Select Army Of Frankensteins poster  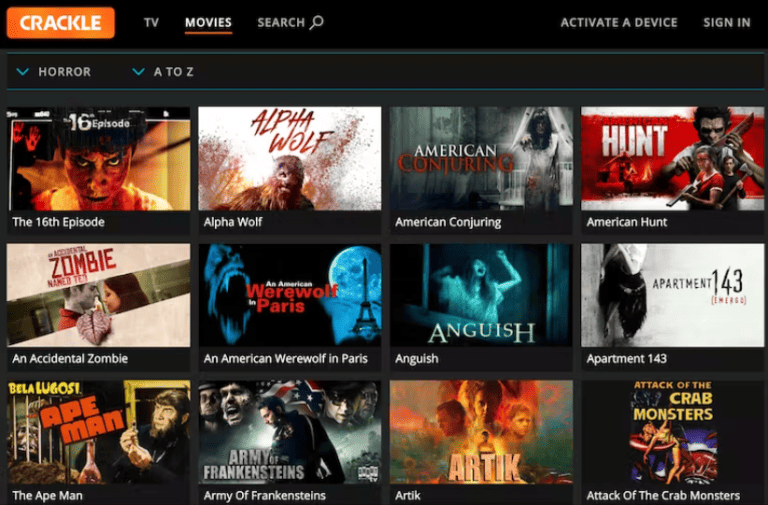(x=289, y=432)
